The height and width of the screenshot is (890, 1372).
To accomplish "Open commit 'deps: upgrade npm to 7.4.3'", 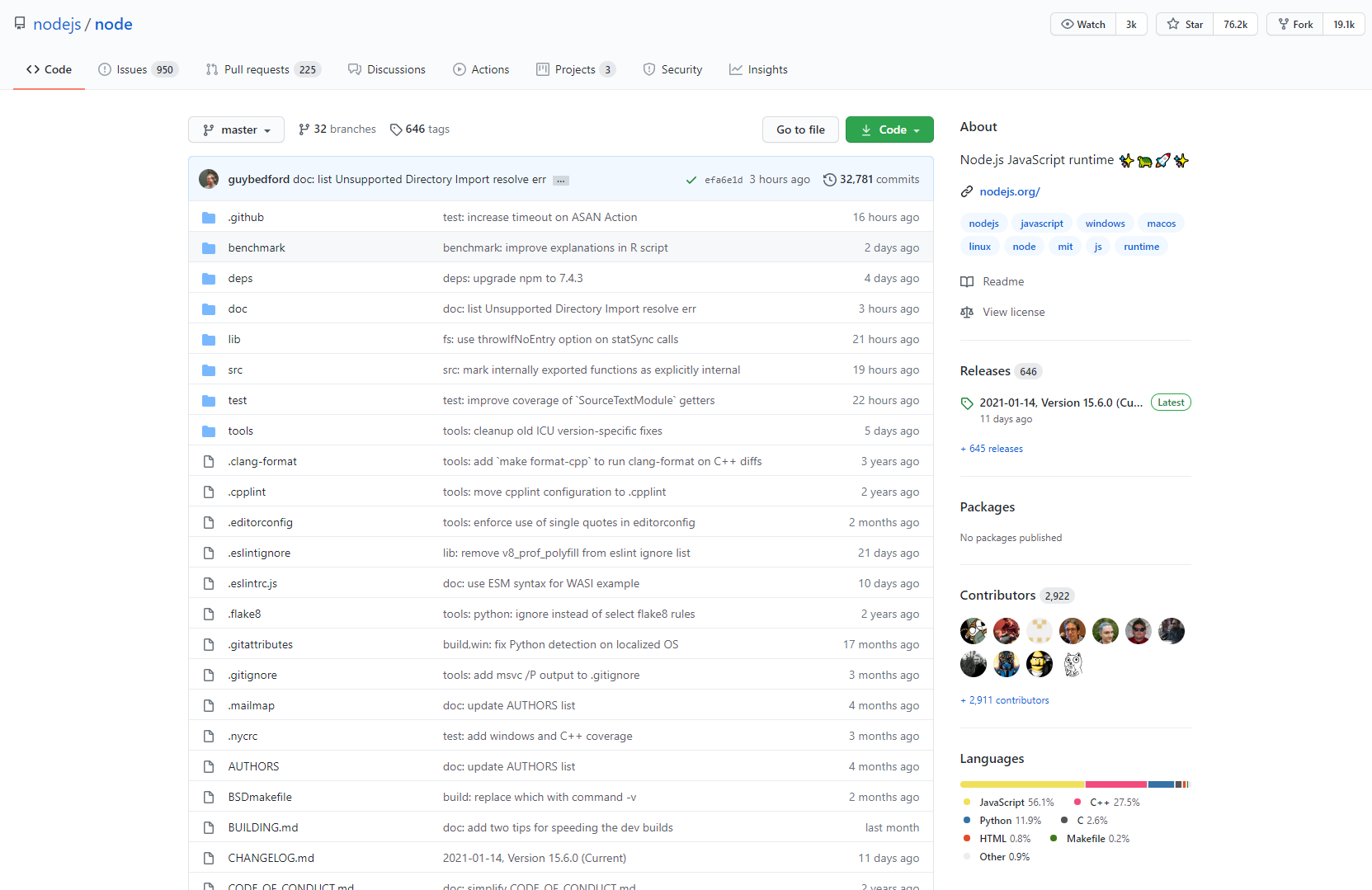I will [512, 279].
